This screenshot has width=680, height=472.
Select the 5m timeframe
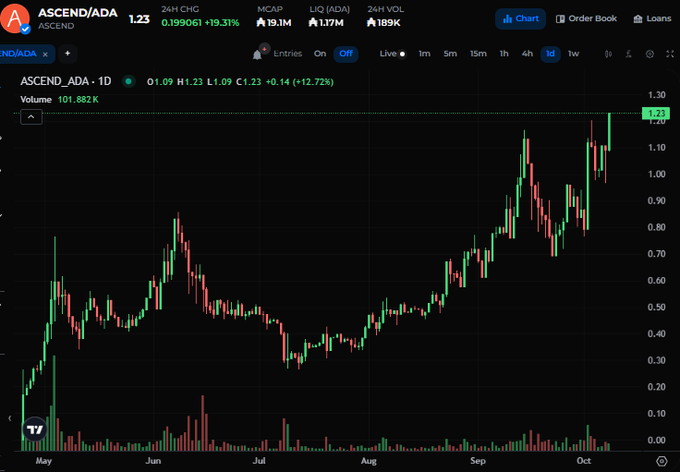(x=450, y=54)
